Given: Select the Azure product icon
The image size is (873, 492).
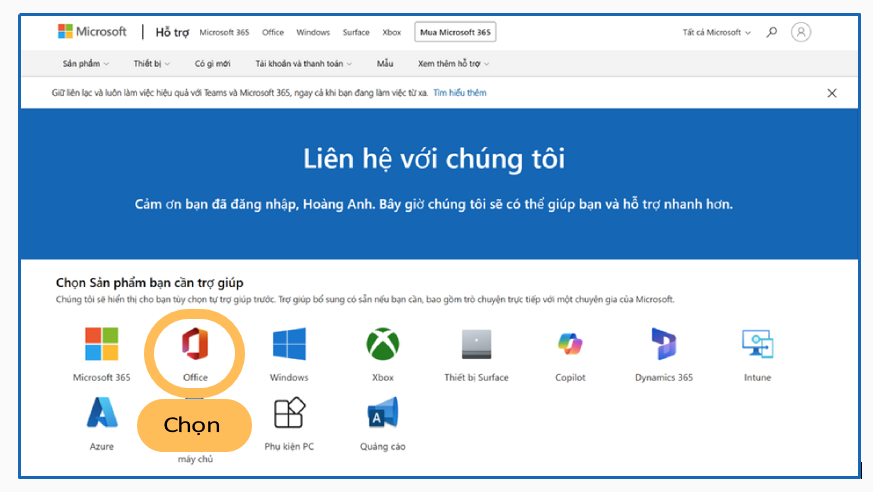Looking at the screenshot, I should click(x=101, y=412).
